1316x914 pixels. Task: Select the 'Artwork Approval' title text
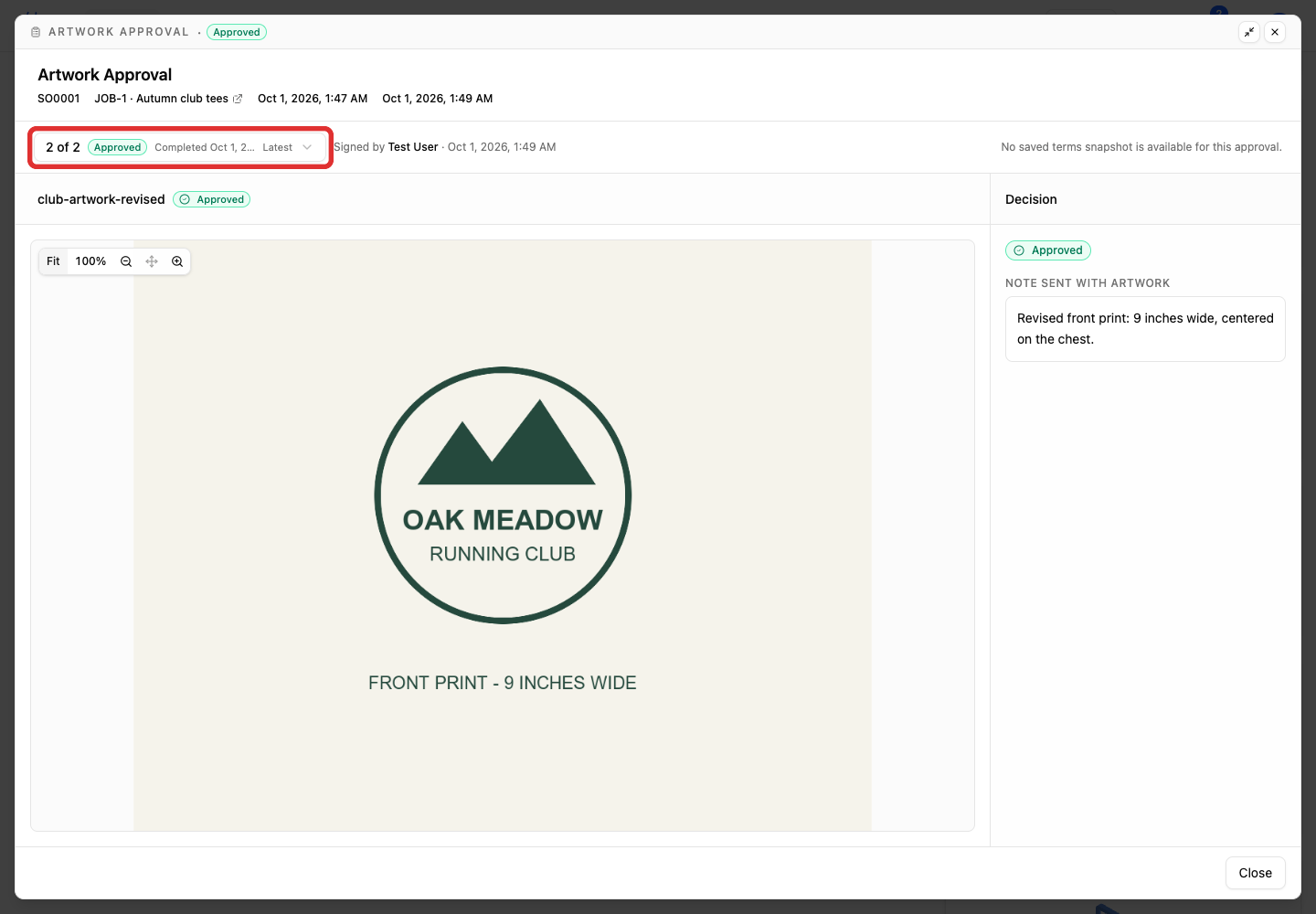[x=105, y=75]
